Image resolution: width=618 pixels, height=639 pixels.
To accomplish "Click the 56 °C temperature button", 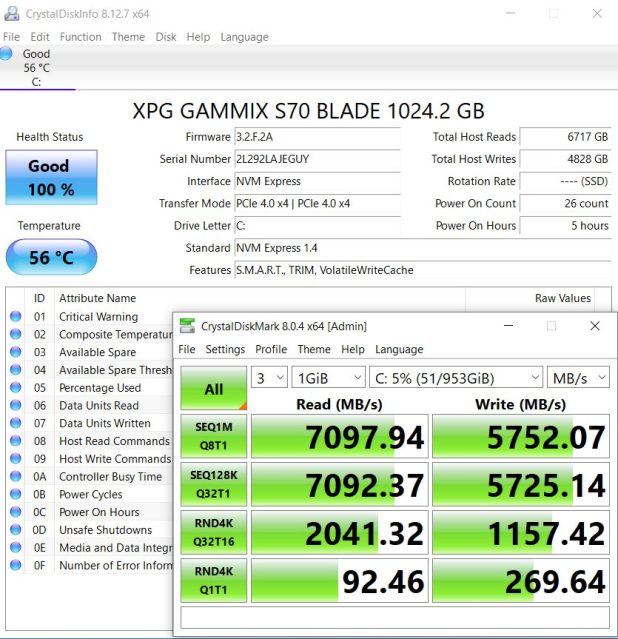I will pyautogui.click(x=51, y=257).
